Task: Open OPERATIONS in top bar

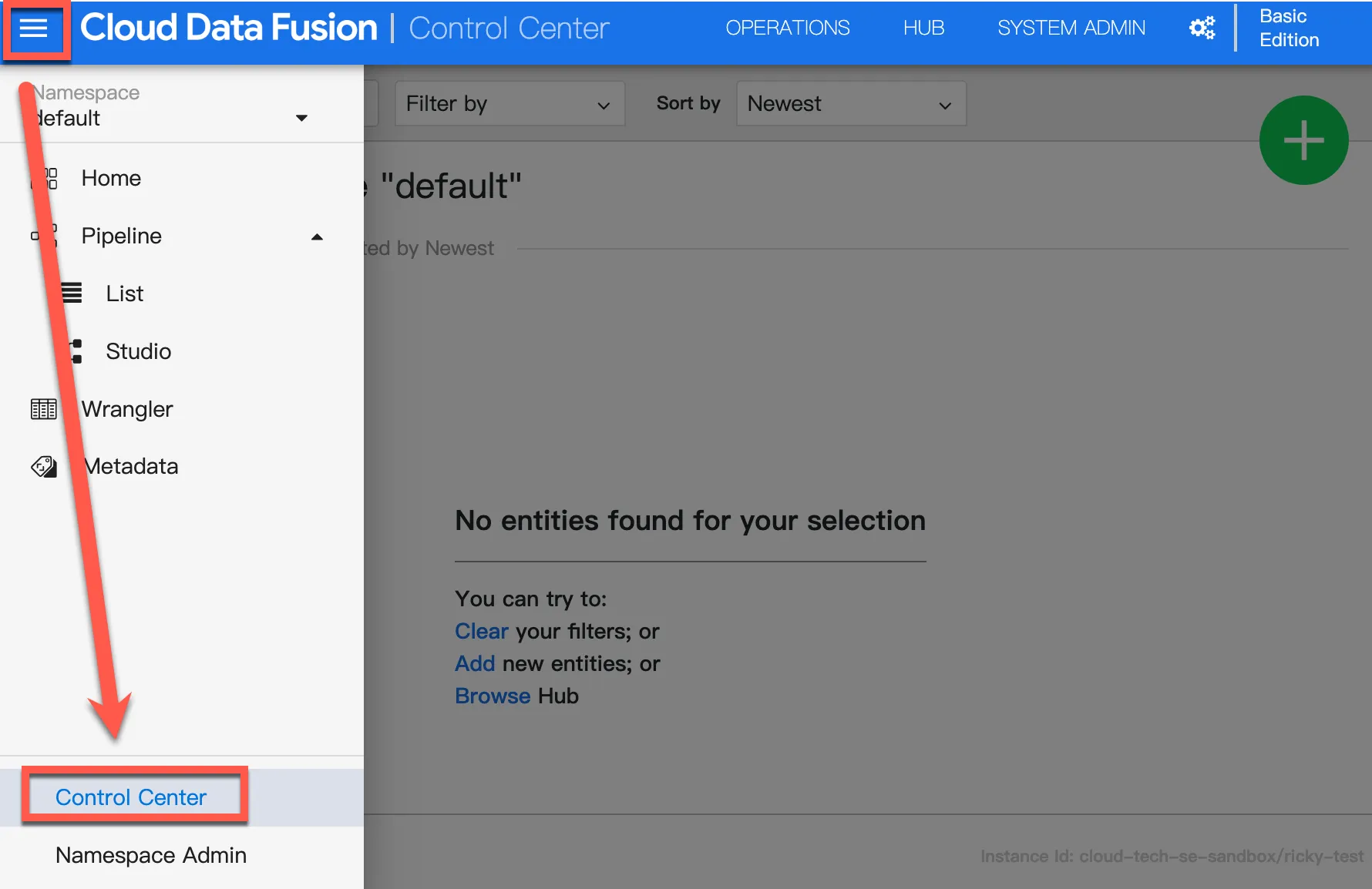Action: pos(788,28)
